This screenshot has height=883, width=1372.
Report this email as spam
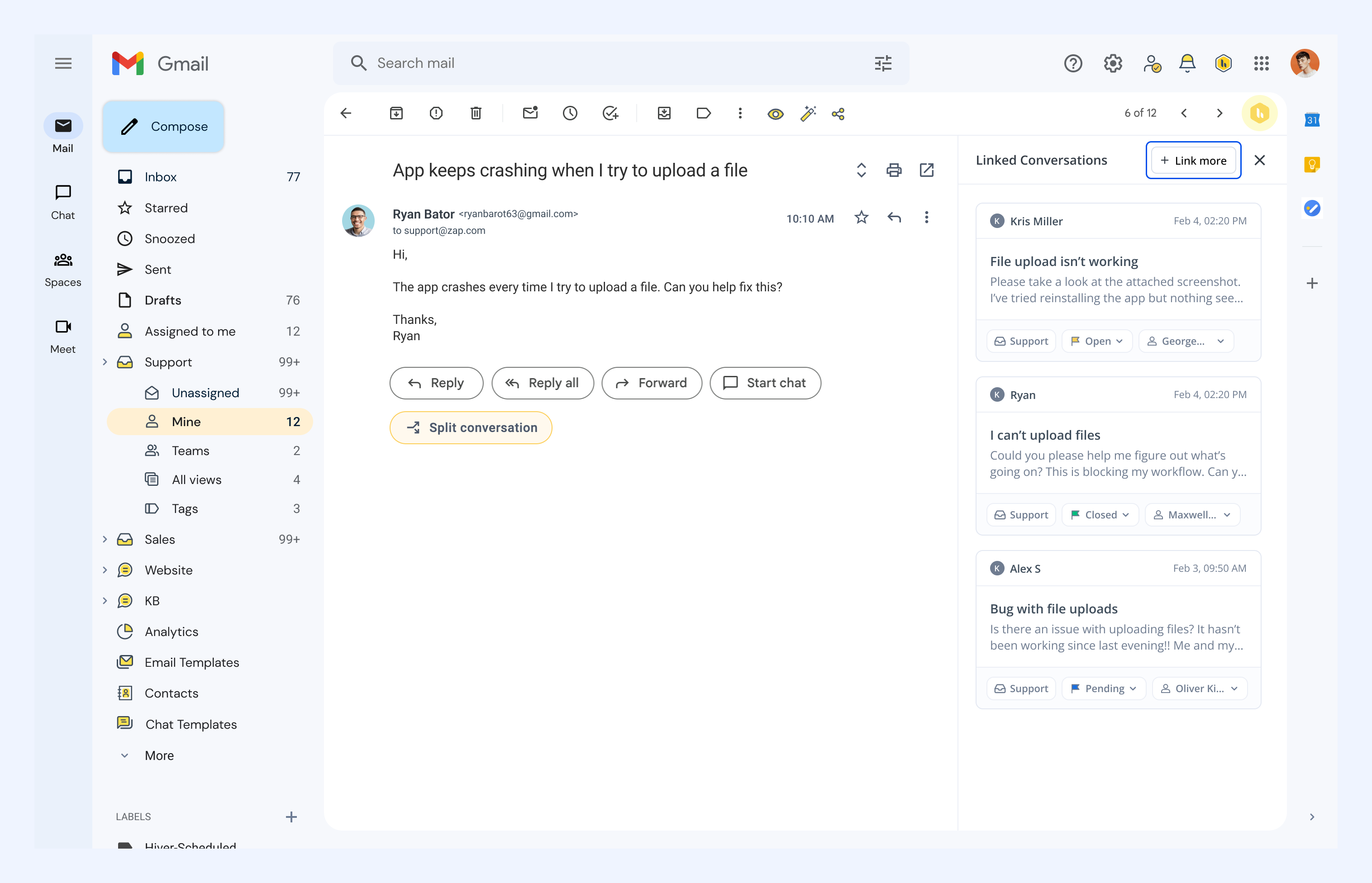tap(436, 114)
